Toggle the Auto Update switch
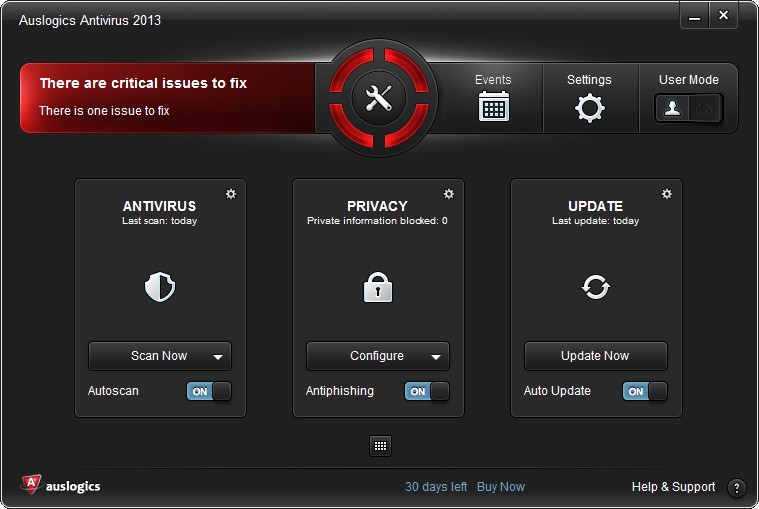Viewport: 759px width, 509px height. [645, 391]
